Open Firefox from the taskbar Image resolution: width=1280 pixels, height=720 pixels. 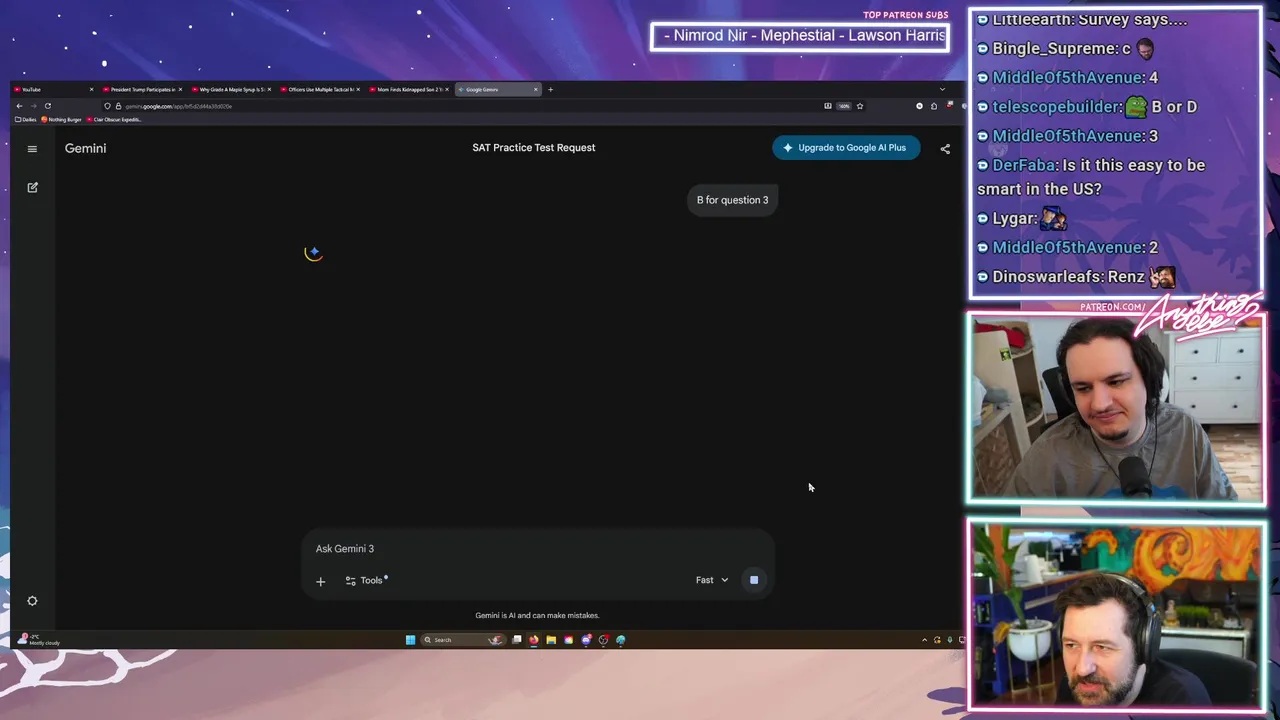(x=534, y=640)
